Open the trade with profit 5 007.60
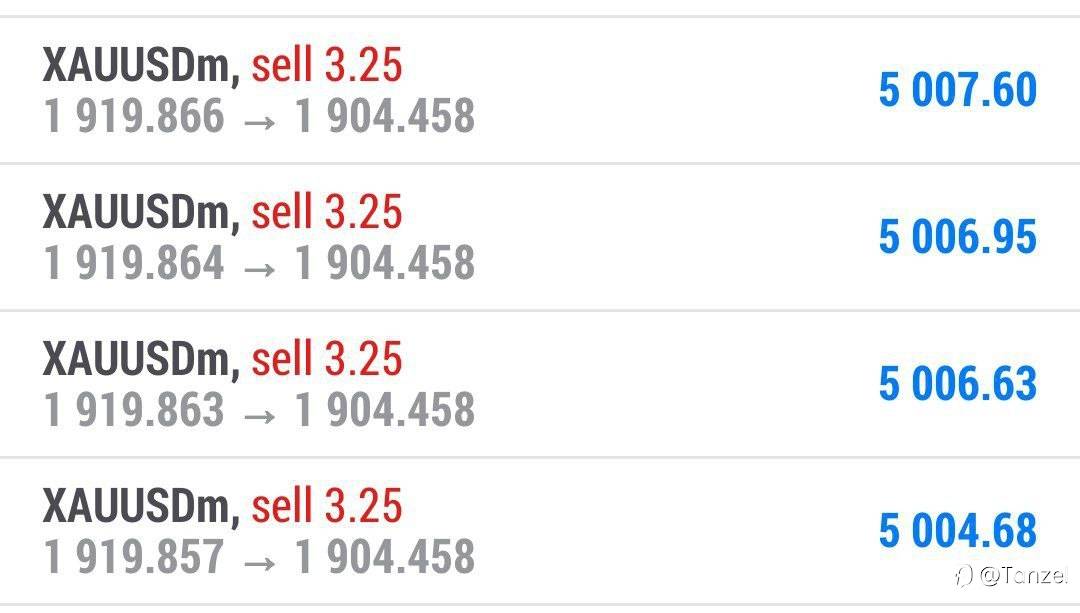 pyautogui.click(x=540, y=90)
